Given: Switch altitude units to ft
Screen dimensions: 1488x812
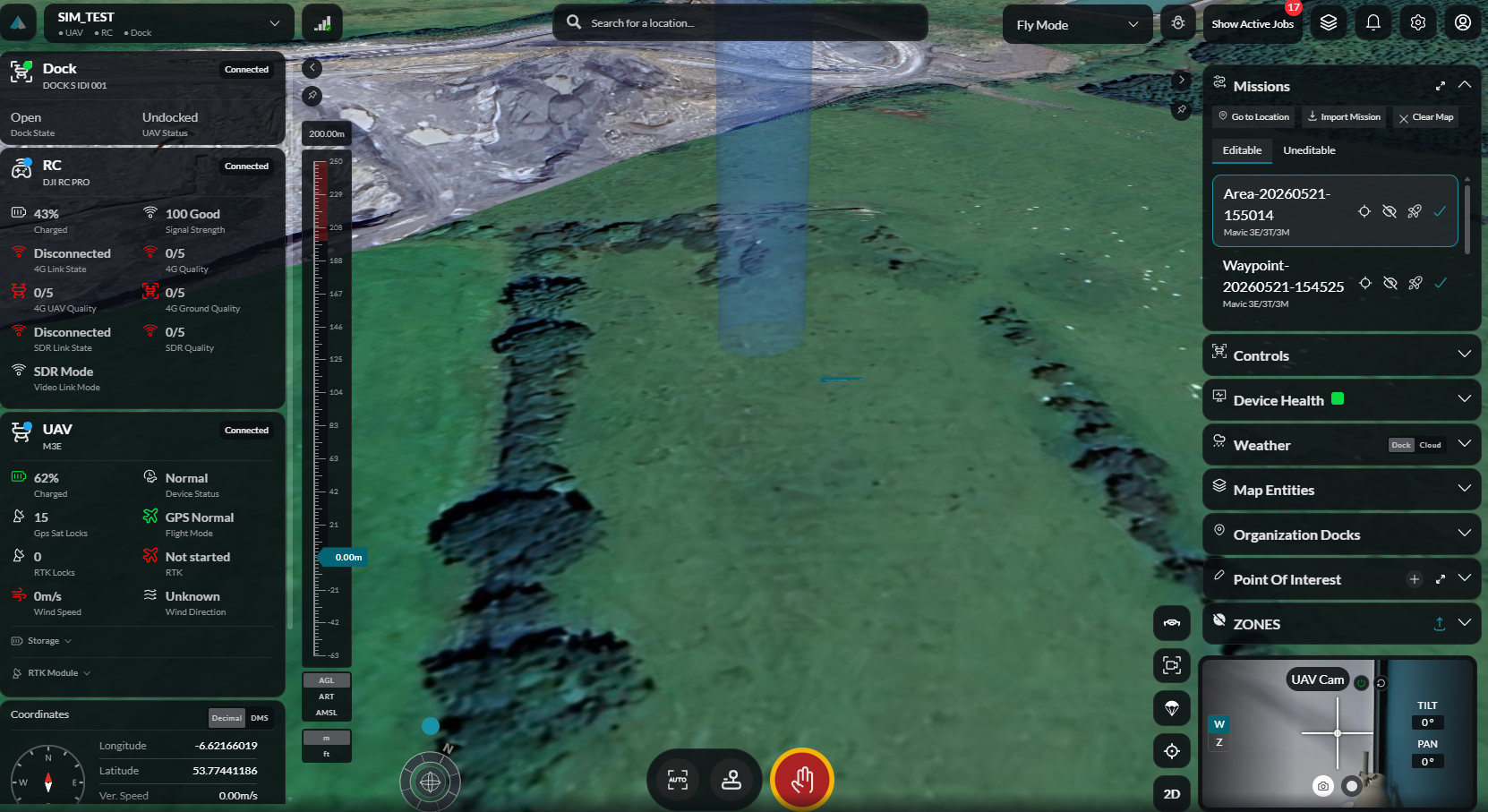Looking at the screenshot, I should [x=327, y=754].
